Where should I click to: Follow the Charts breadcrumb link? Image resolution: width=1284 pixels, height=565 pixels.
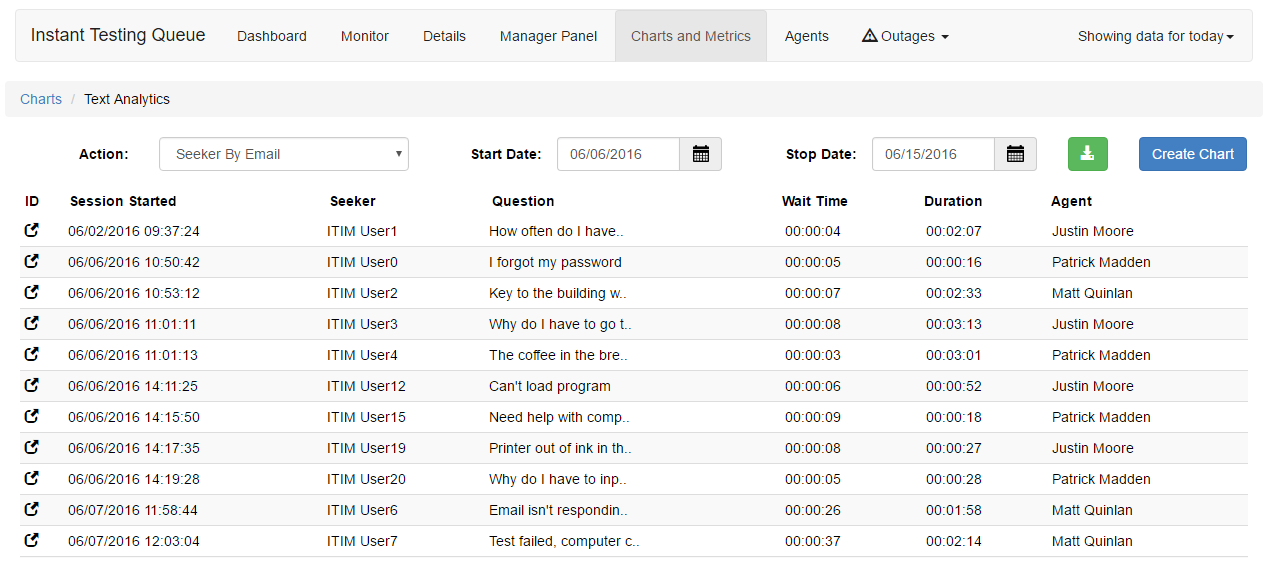pyautogui.click(x=41, y=99)
